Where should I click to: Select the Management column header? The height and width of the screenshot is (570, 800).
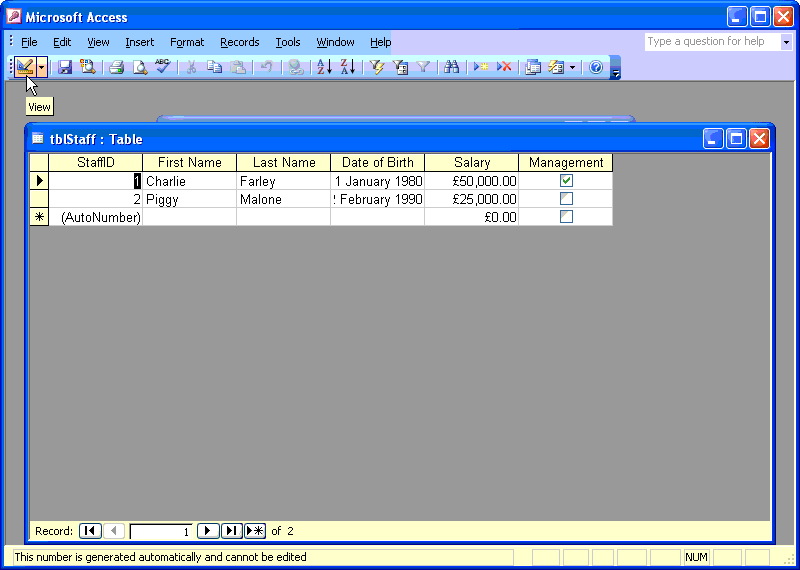point(565,162)
